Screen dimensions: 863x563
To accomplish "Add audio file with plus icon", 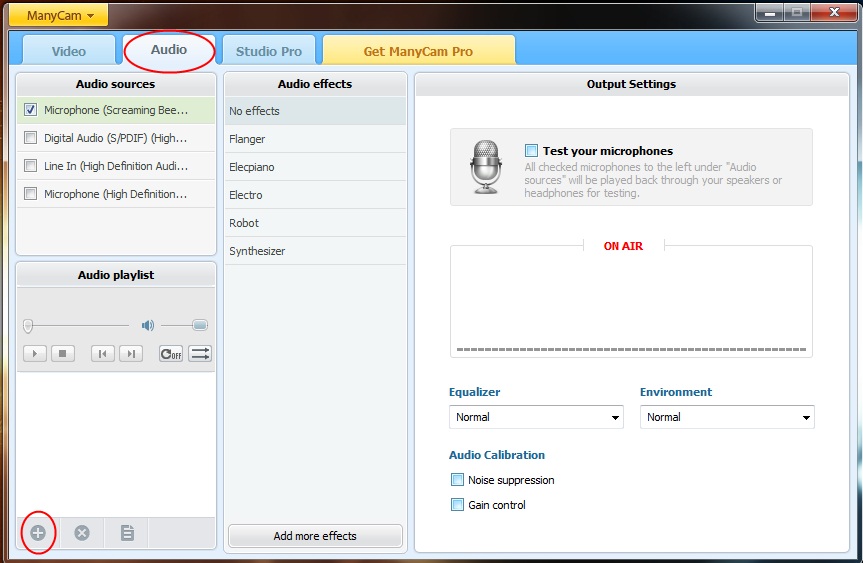I will pyautogui.click(x=38, y=533).
